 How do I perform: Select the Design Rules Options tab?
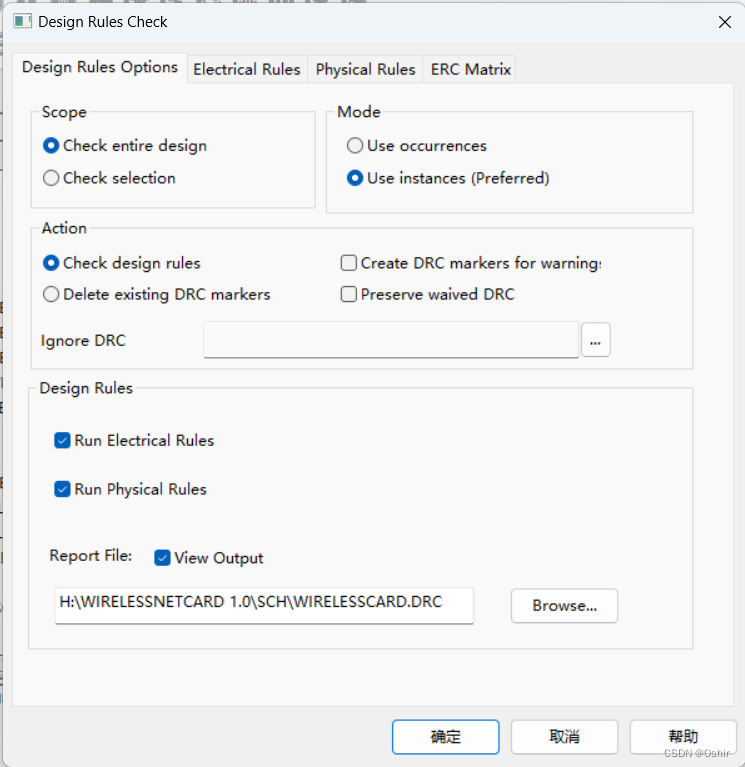[x=100, y=67]
